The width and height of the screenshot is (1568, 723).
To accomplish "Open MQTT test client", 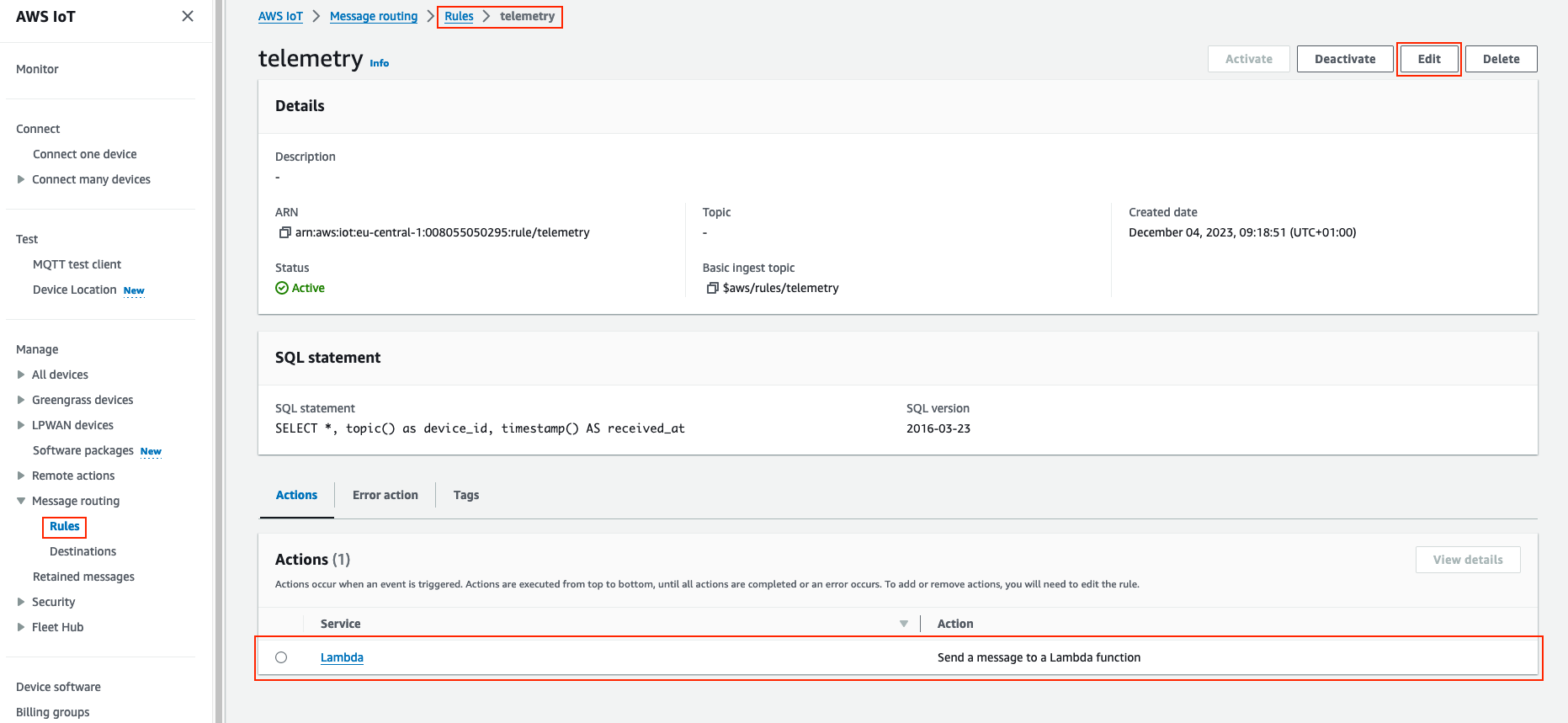I will point(77,264).
